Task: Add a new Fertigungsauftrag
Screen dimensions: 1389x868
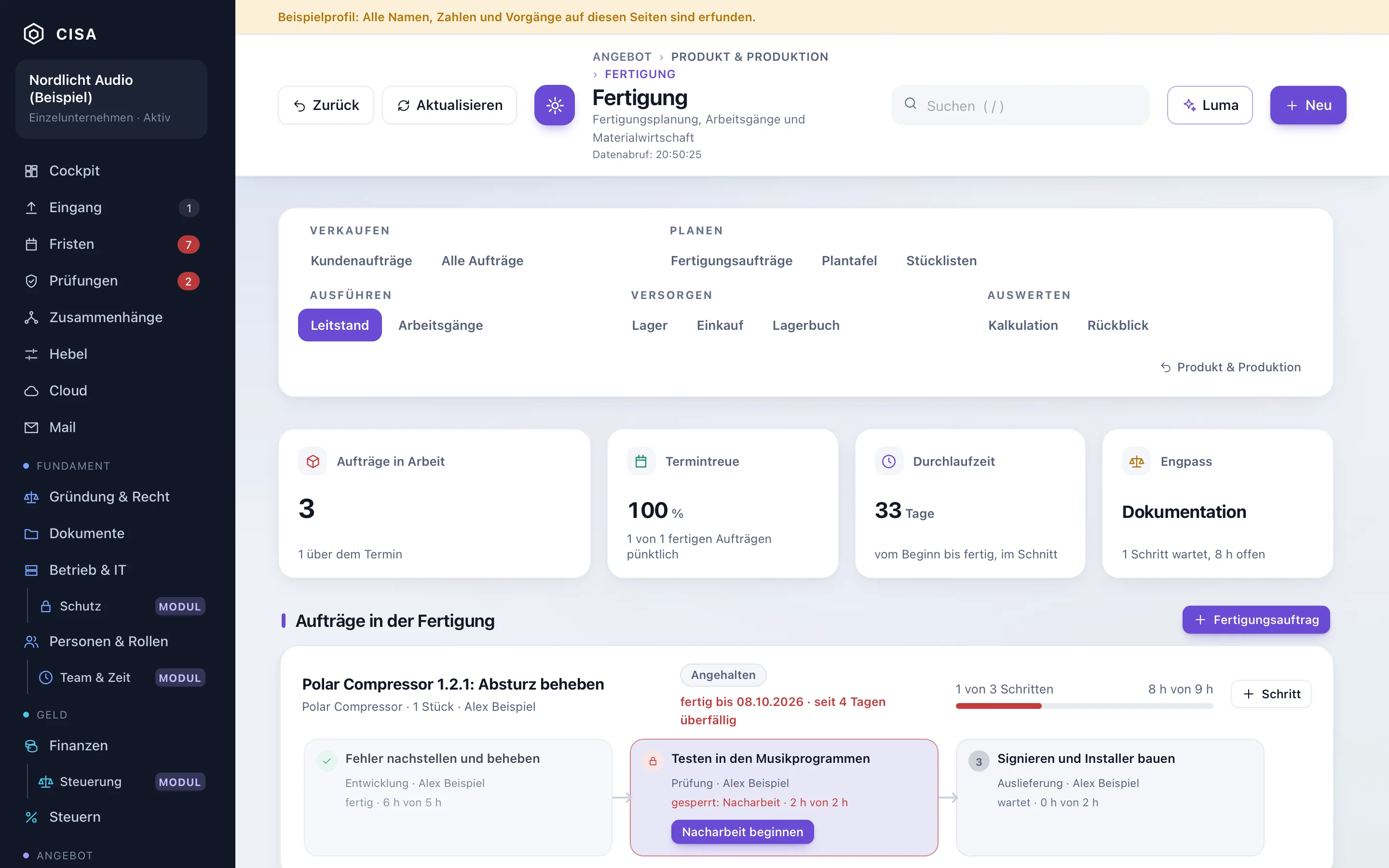Action: [1256, 620]
